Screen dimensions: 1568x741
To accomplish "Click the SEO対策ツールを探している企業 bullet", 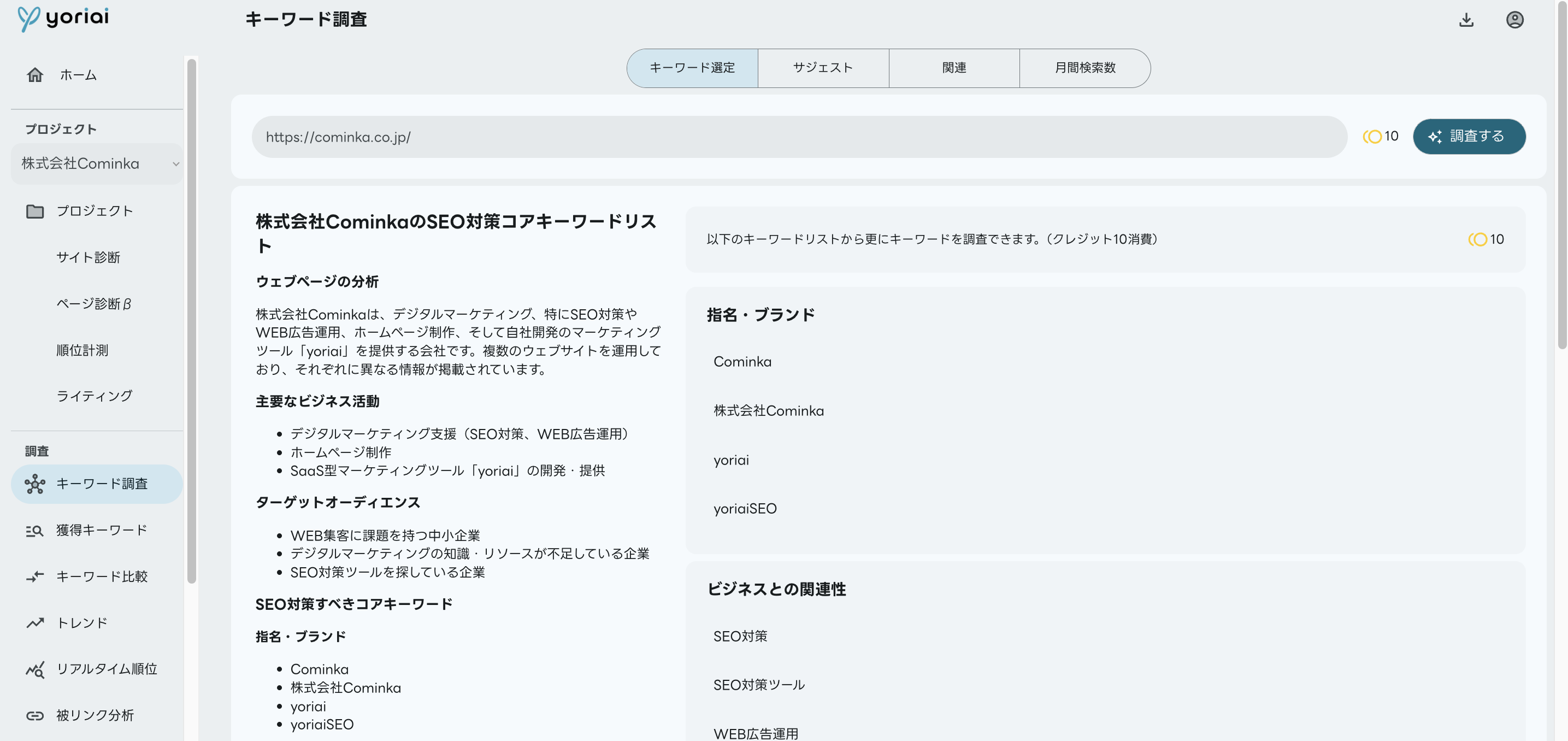I will coord(387,572).
